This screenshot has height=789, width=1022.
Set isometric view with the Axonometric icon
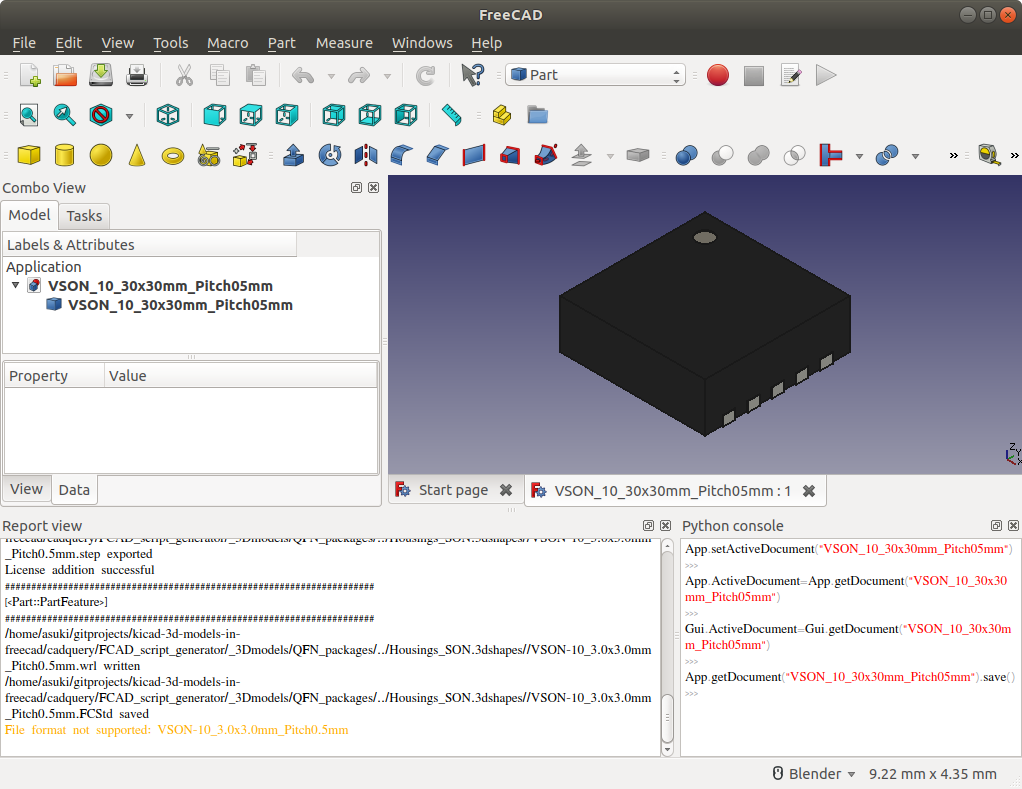pos(168,115)
